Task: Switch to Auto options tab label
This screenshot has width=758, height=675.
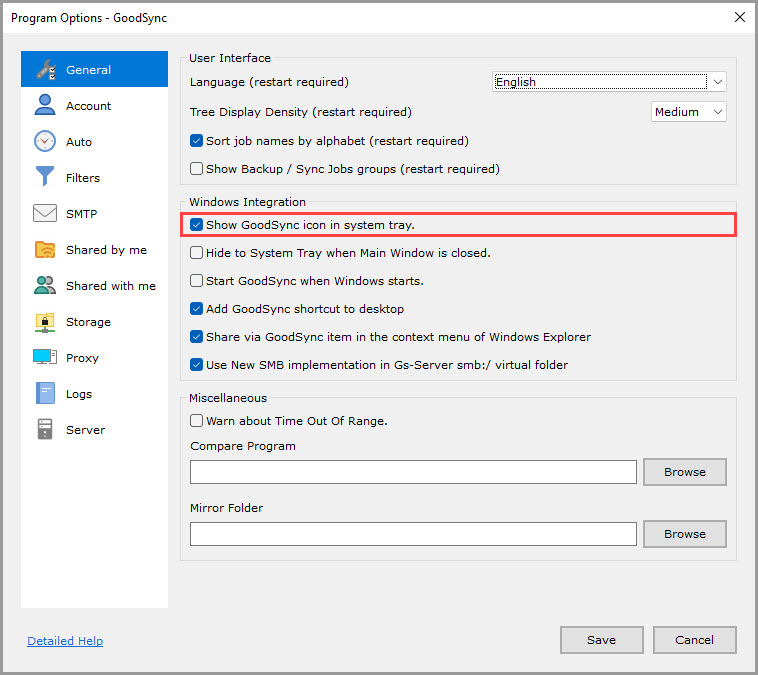Action: click(79, 142)
